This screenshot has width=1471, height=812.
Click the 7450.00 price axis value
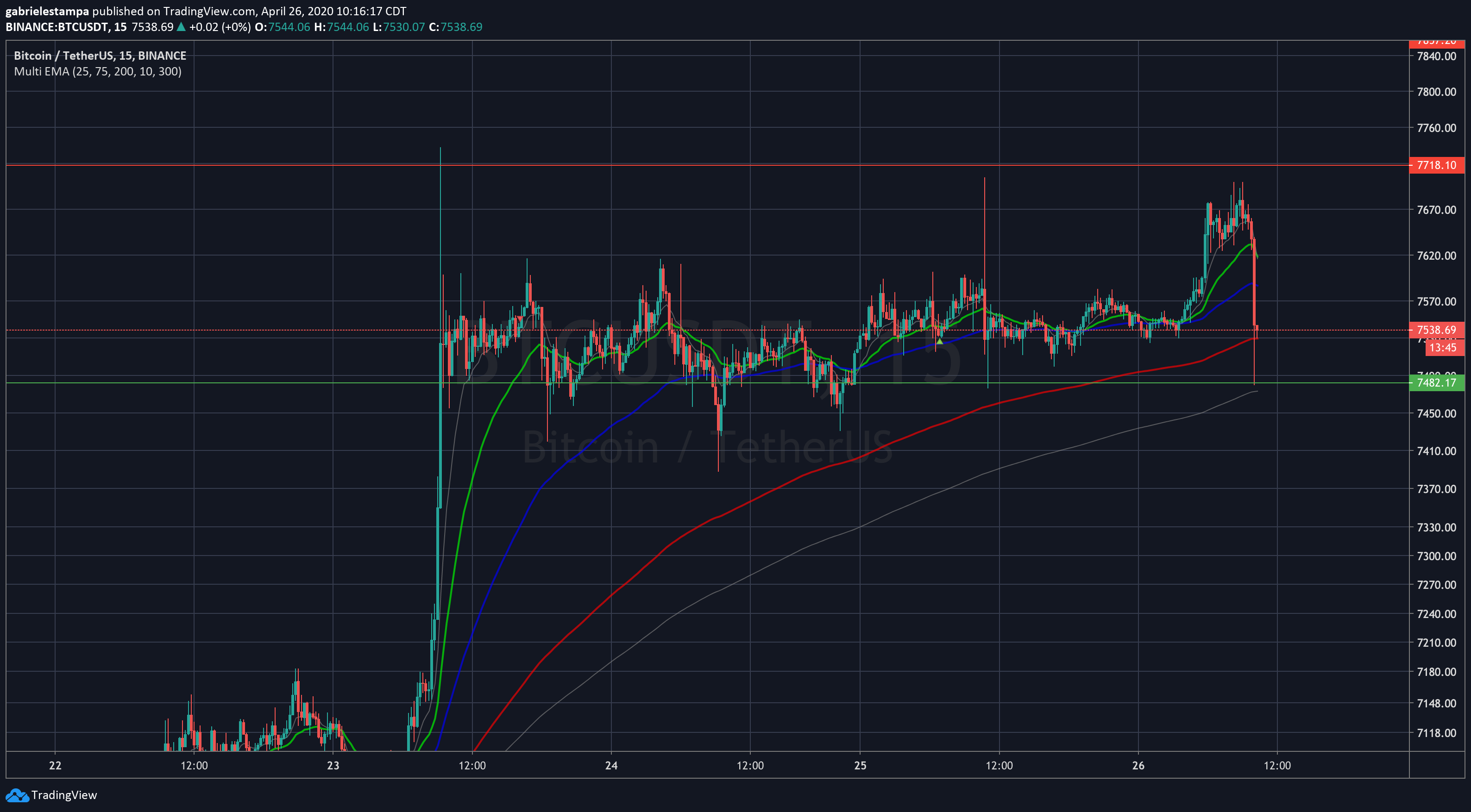tap(1436, 413)
